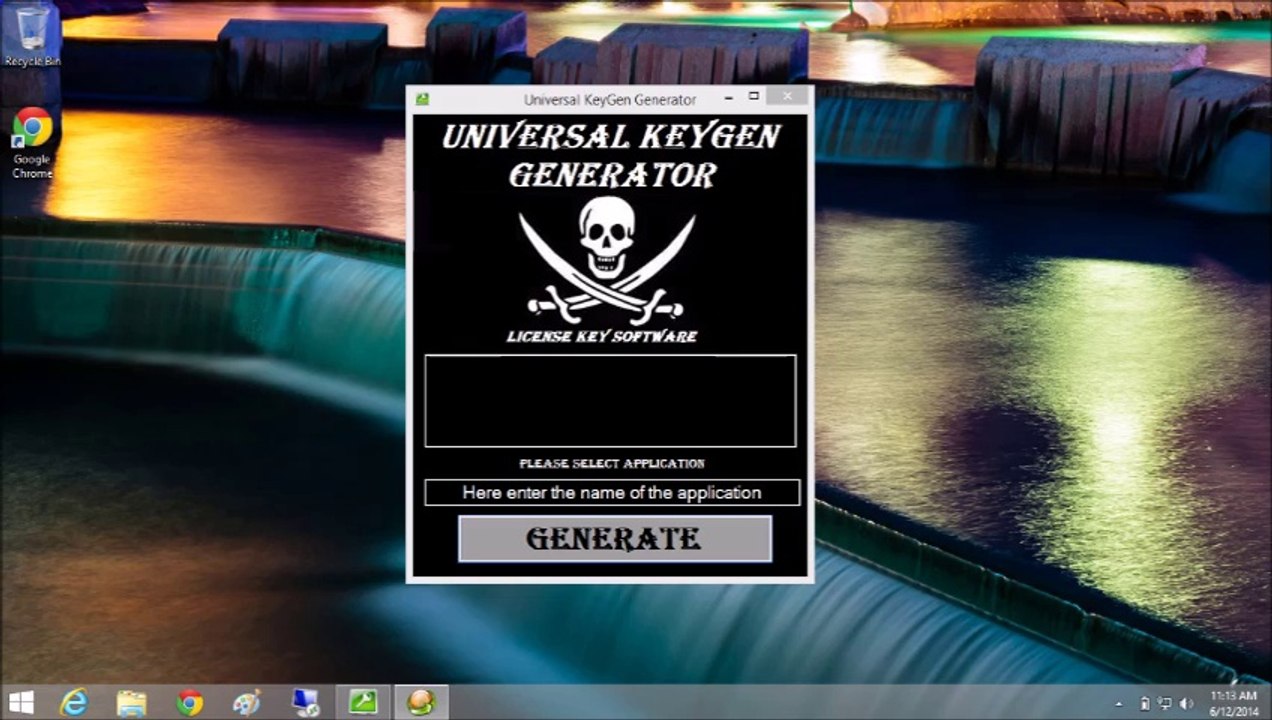
Task: Launch Internet Explorer from the taskbar
Action: (74, 702)
